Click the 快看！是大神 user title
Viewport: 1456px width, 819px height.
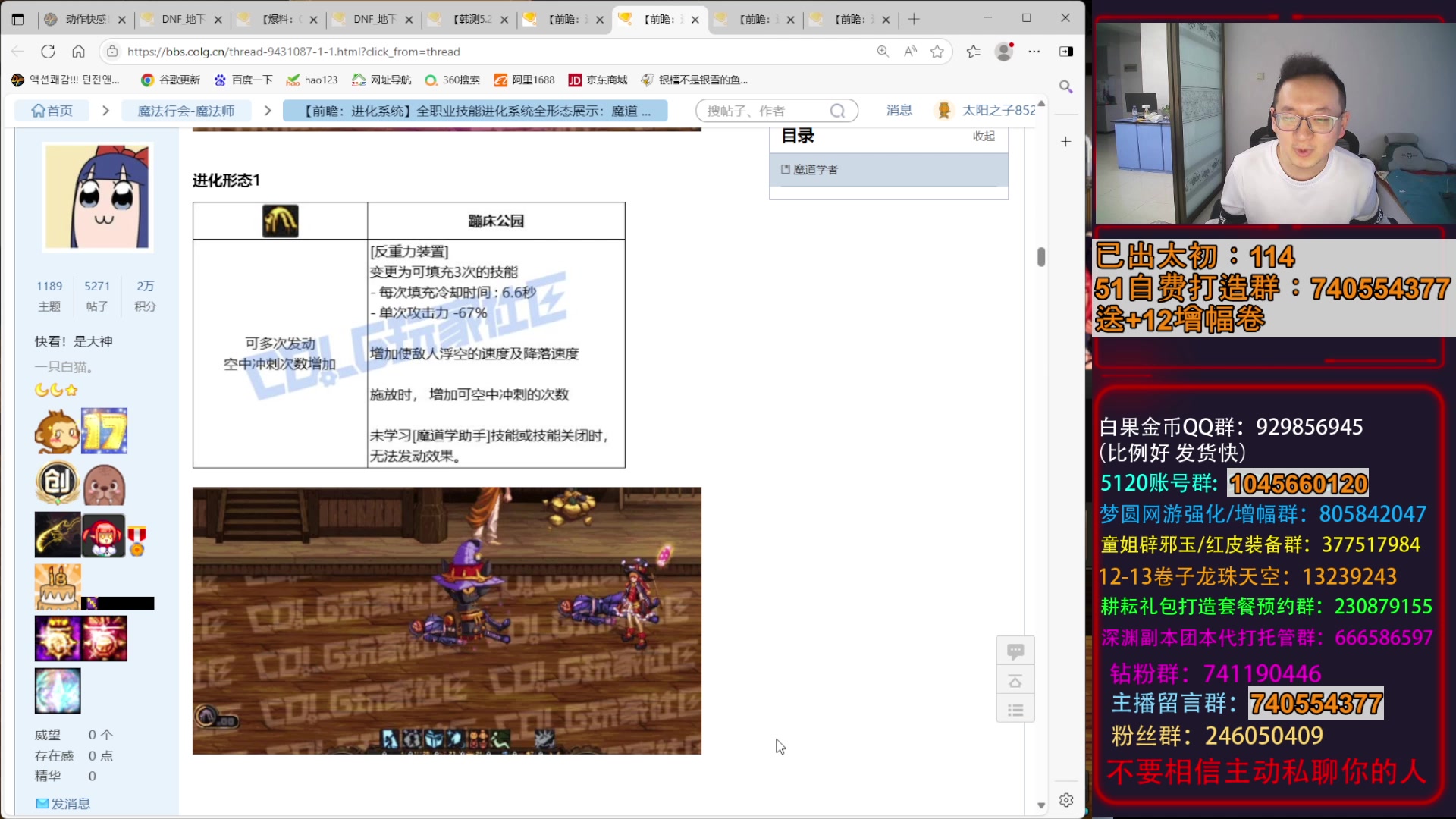pyautogui.click(x=74, y=341)
